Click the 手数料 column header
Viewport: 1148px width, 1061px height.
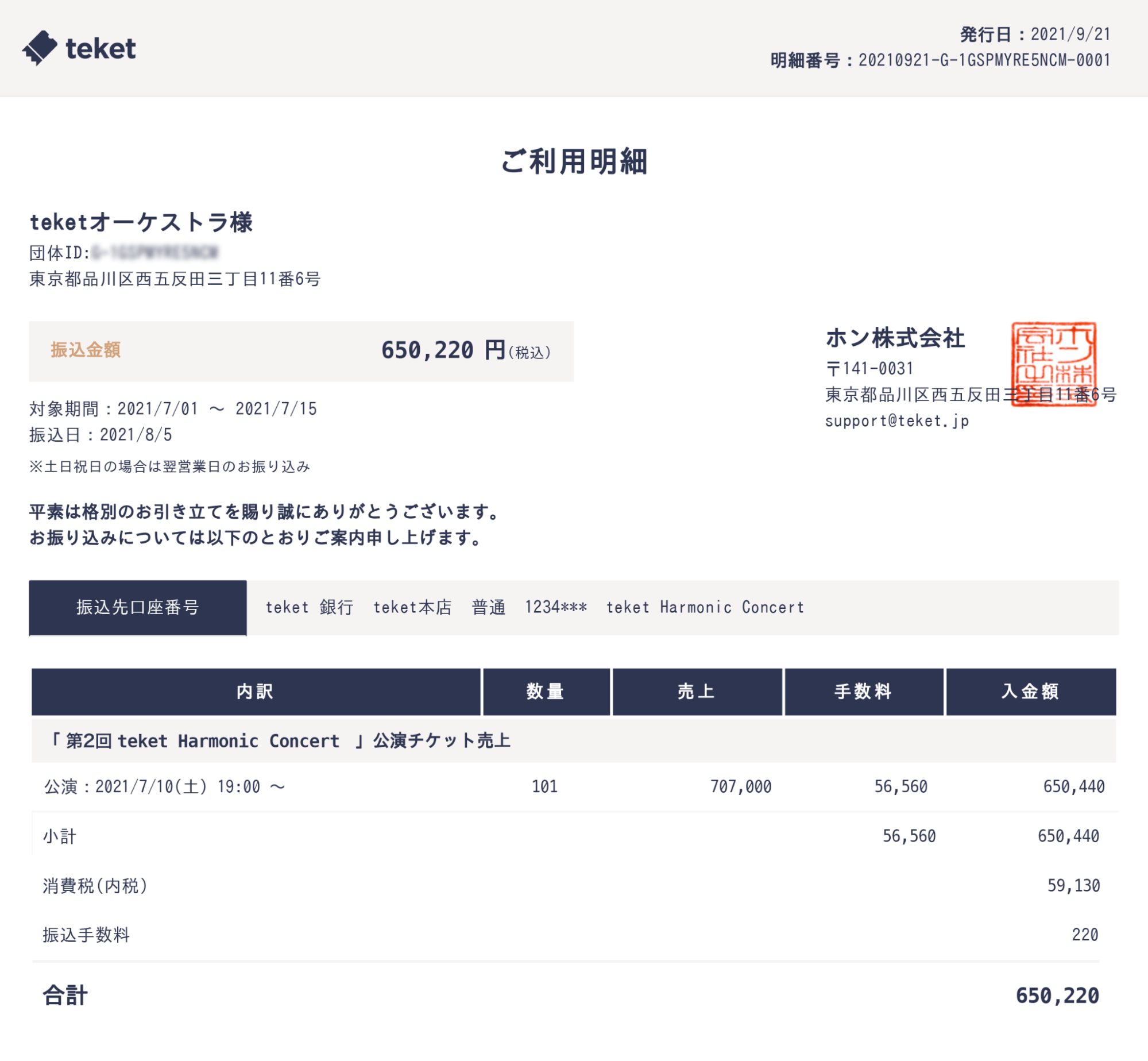click(x=864, y=692)
